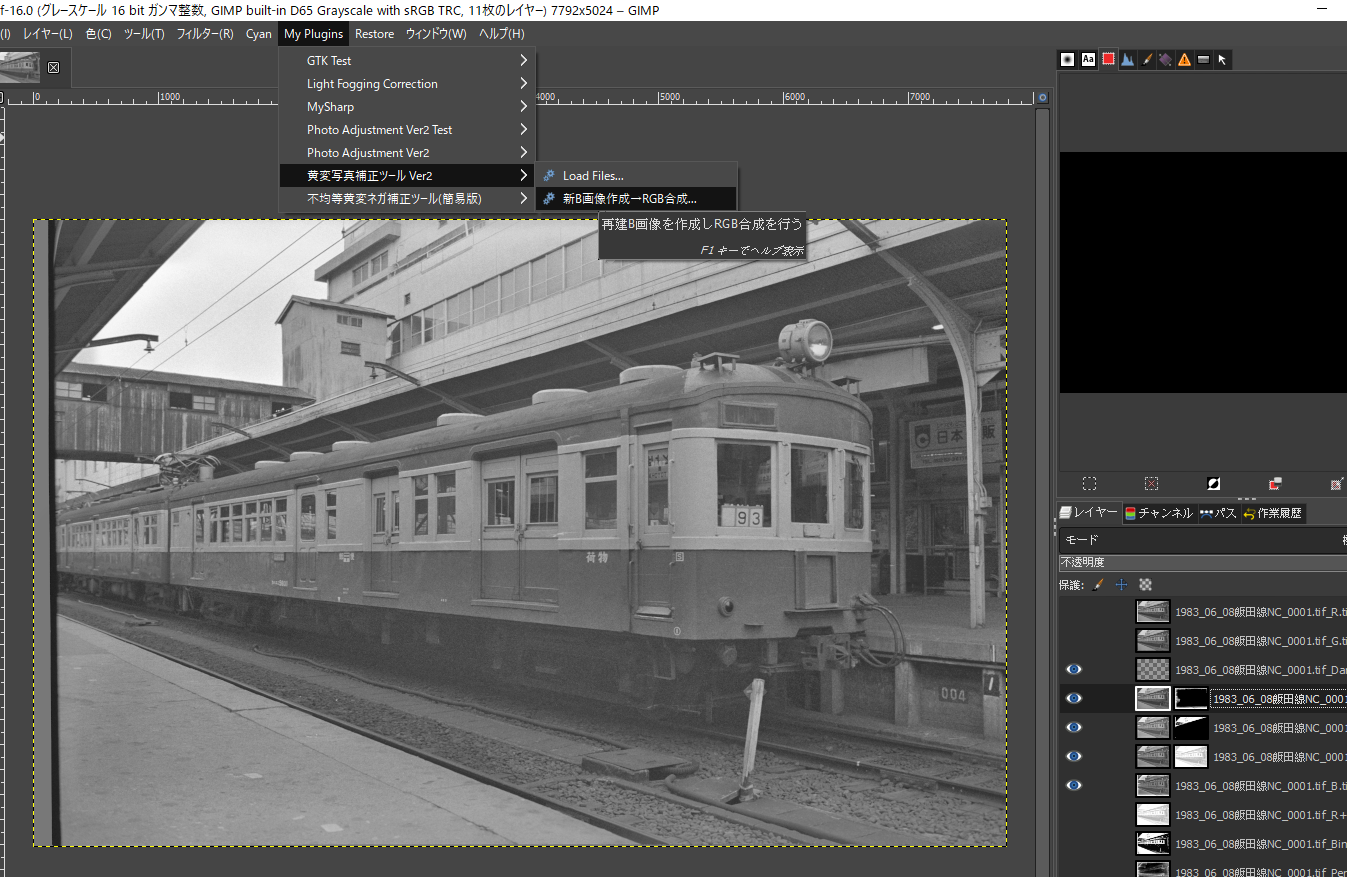Screen dimensions: 1347x877
Task: Expand the 不均等黄変ネガ補正ツール(簡易版) submenu arrow
Action: (x=523, y=199)
